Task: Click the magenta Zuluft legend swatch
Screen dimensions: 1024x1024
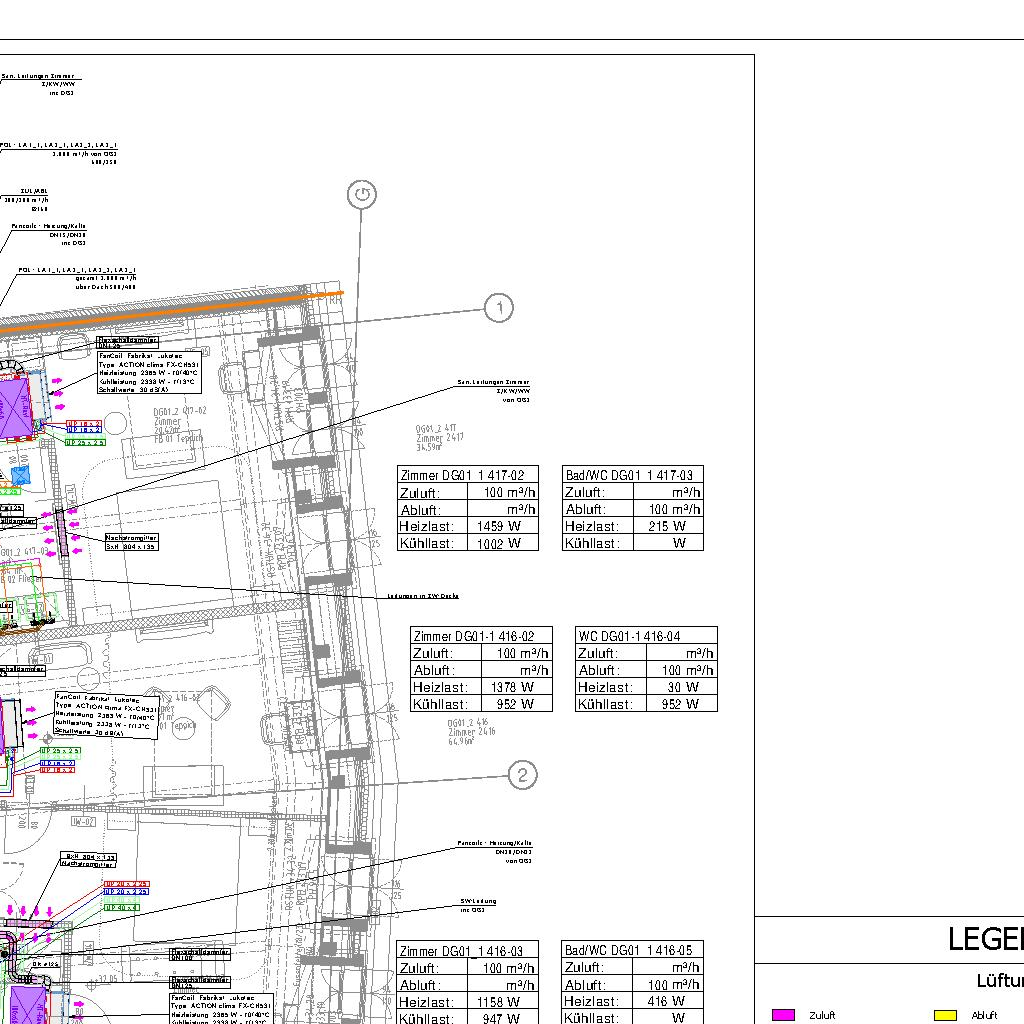Action: coord(784,1015)
